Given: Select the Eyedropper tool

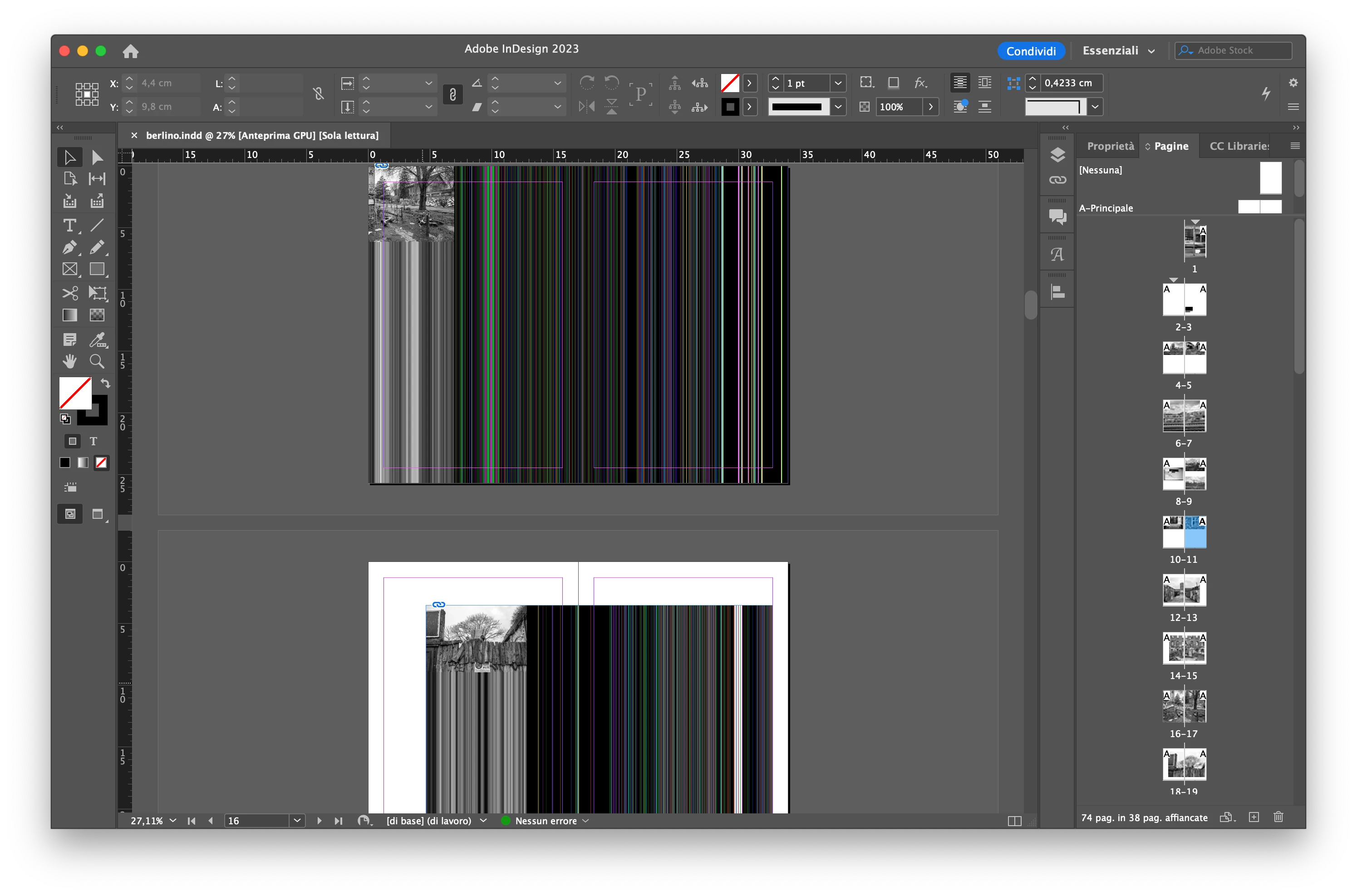Looking at the screenshot, I should [97, 340].
